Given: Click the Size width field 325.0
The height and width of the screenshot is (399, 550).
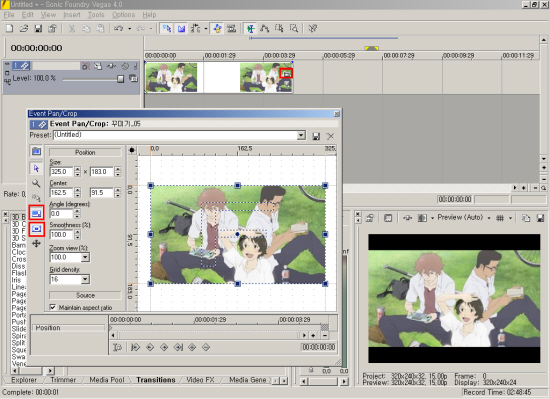Looking at the screenshot, I should tap(61, 172).
